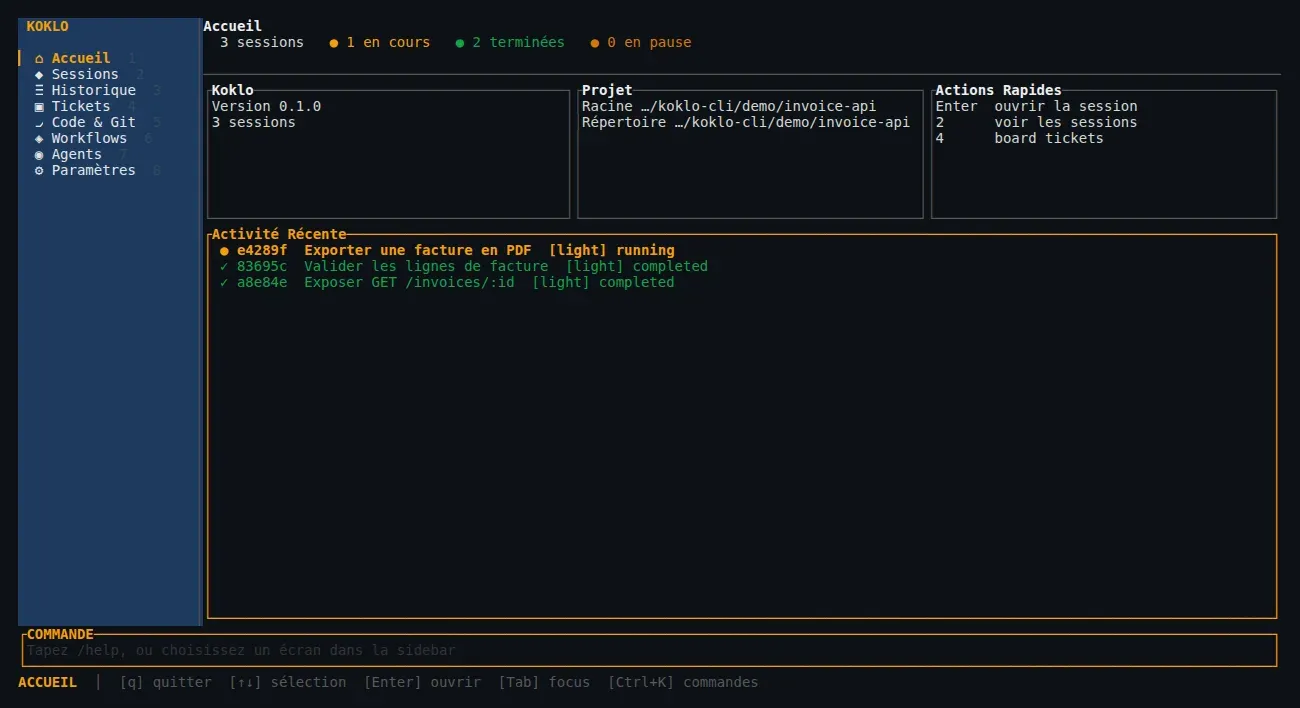
Task: Click the diamond icon beside Sessions
Action: [39, 75]
